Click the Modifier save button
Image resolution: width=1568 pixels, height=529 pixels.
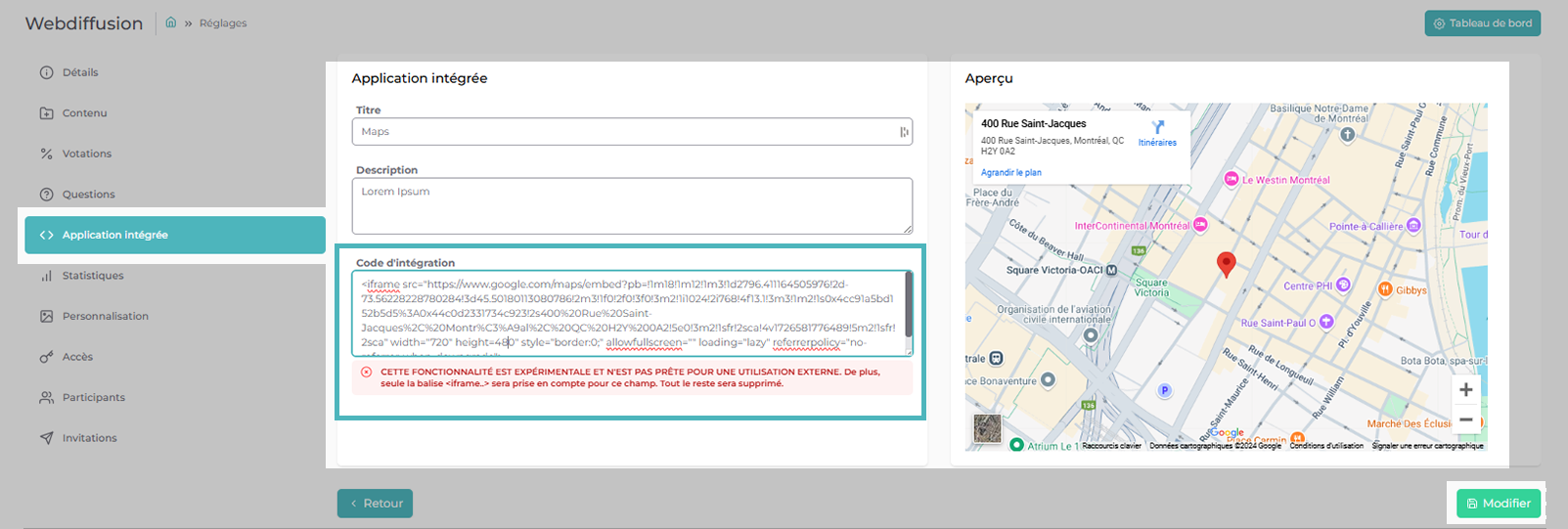tap(1498, 504)
